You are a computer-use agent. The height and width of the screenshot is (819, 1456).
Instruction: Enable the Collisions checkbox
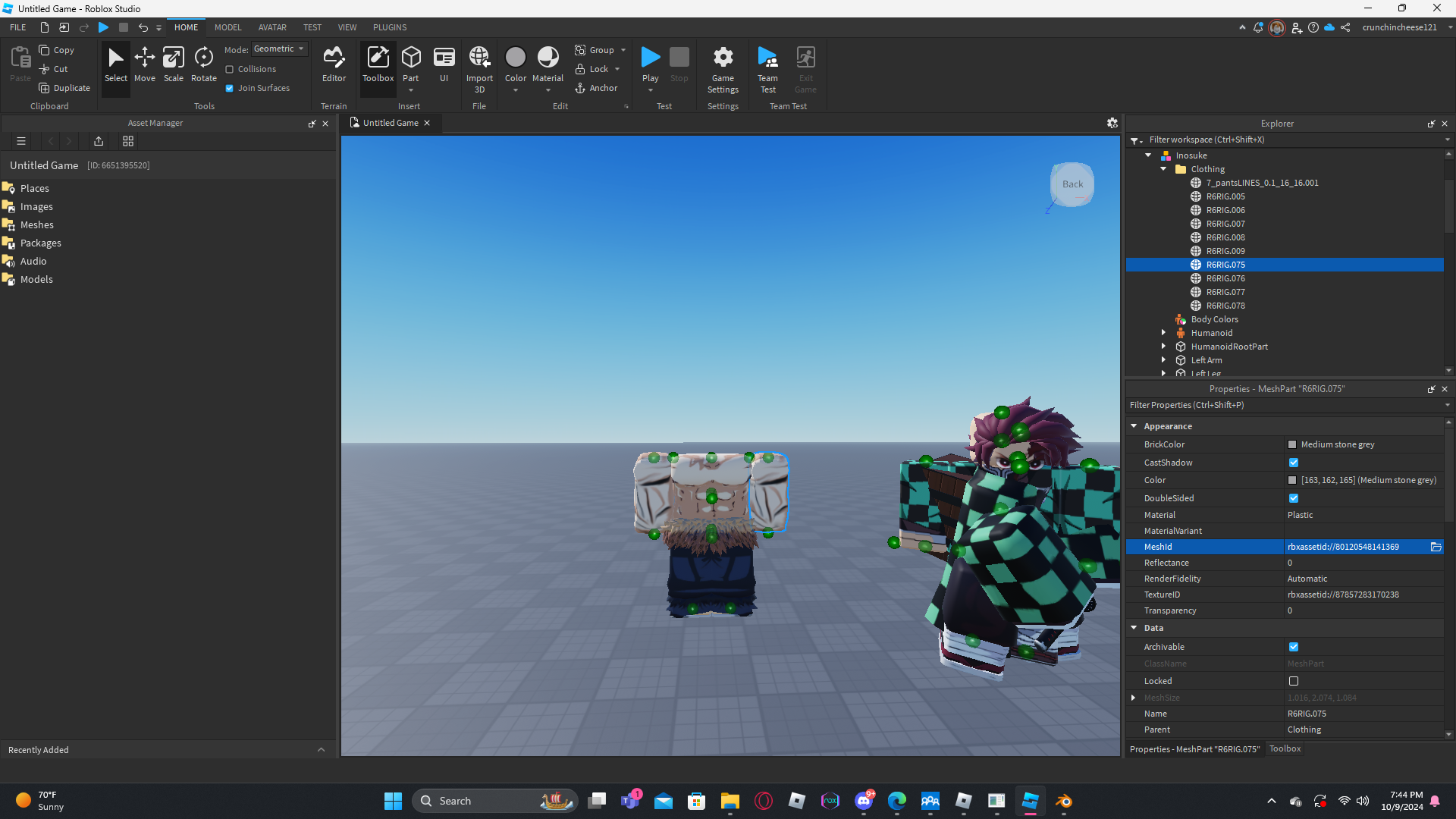pos(230,69)
